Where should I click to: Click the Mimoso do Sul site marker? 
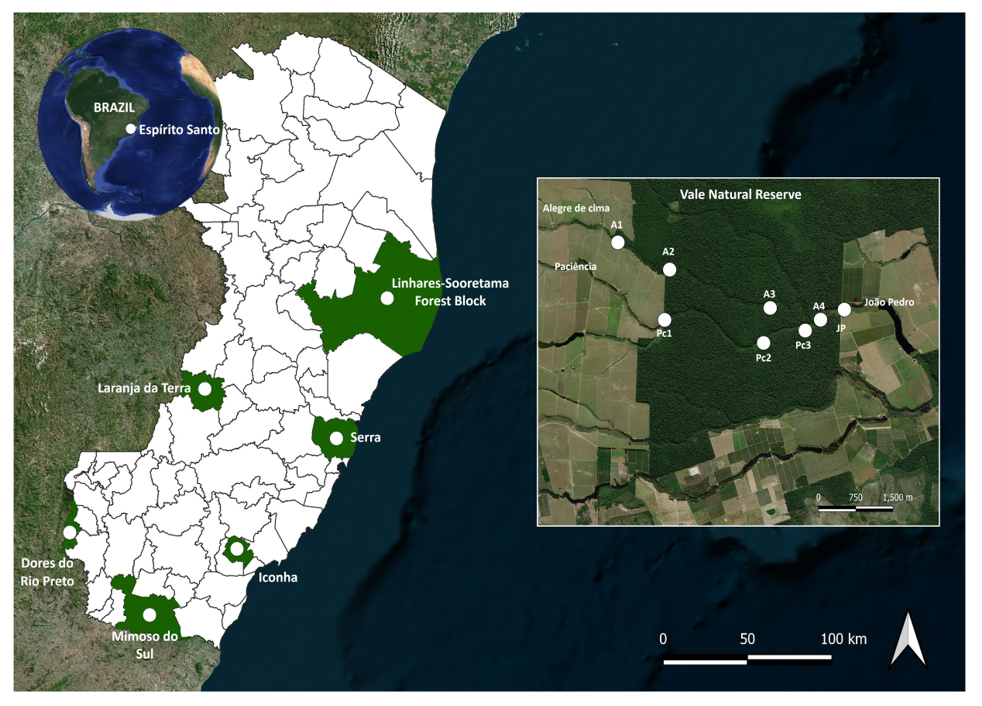click(149, 615)
